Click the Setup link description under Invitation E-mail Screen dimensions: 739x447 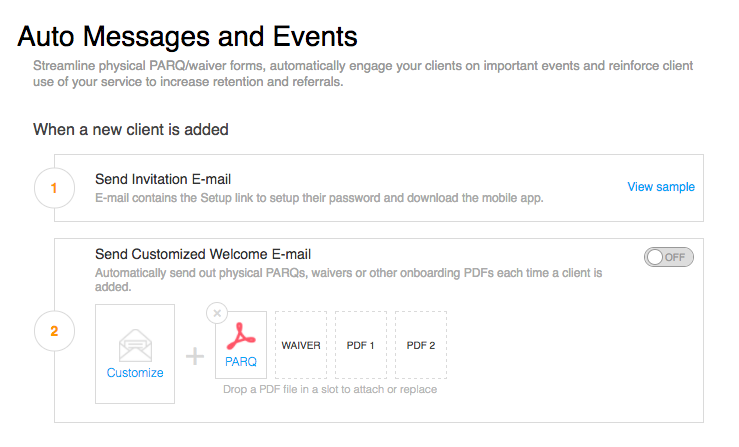pos(319,198)
